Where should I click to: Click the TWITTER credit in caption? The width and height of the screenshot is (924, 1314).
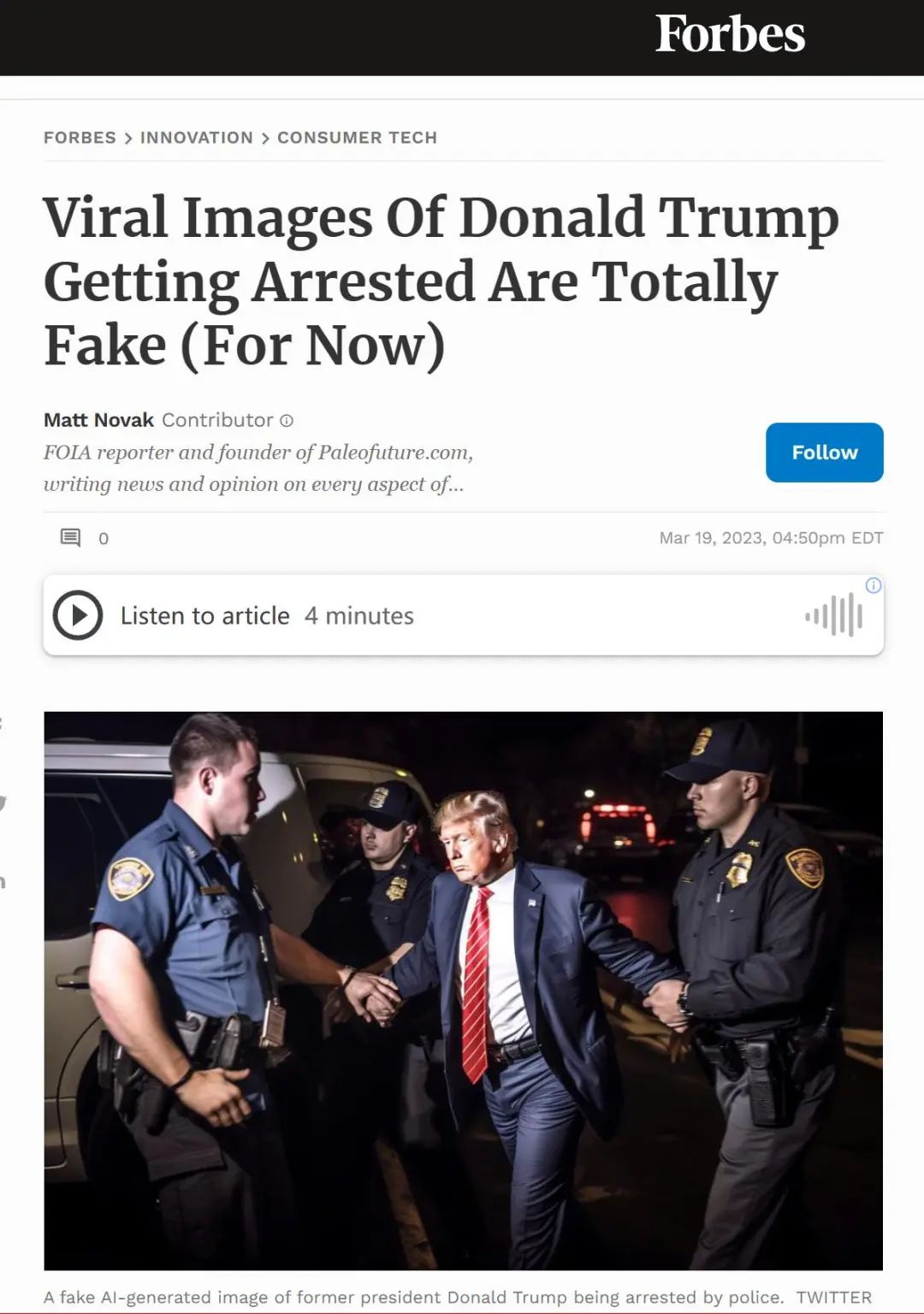833,1297
